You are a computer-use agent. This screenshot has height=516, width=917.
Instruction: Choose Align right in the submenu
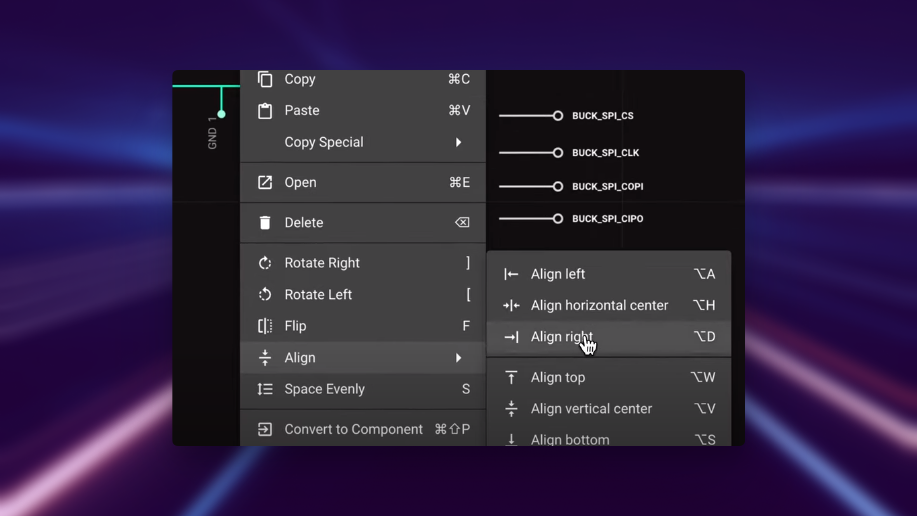tap(561, 337)
